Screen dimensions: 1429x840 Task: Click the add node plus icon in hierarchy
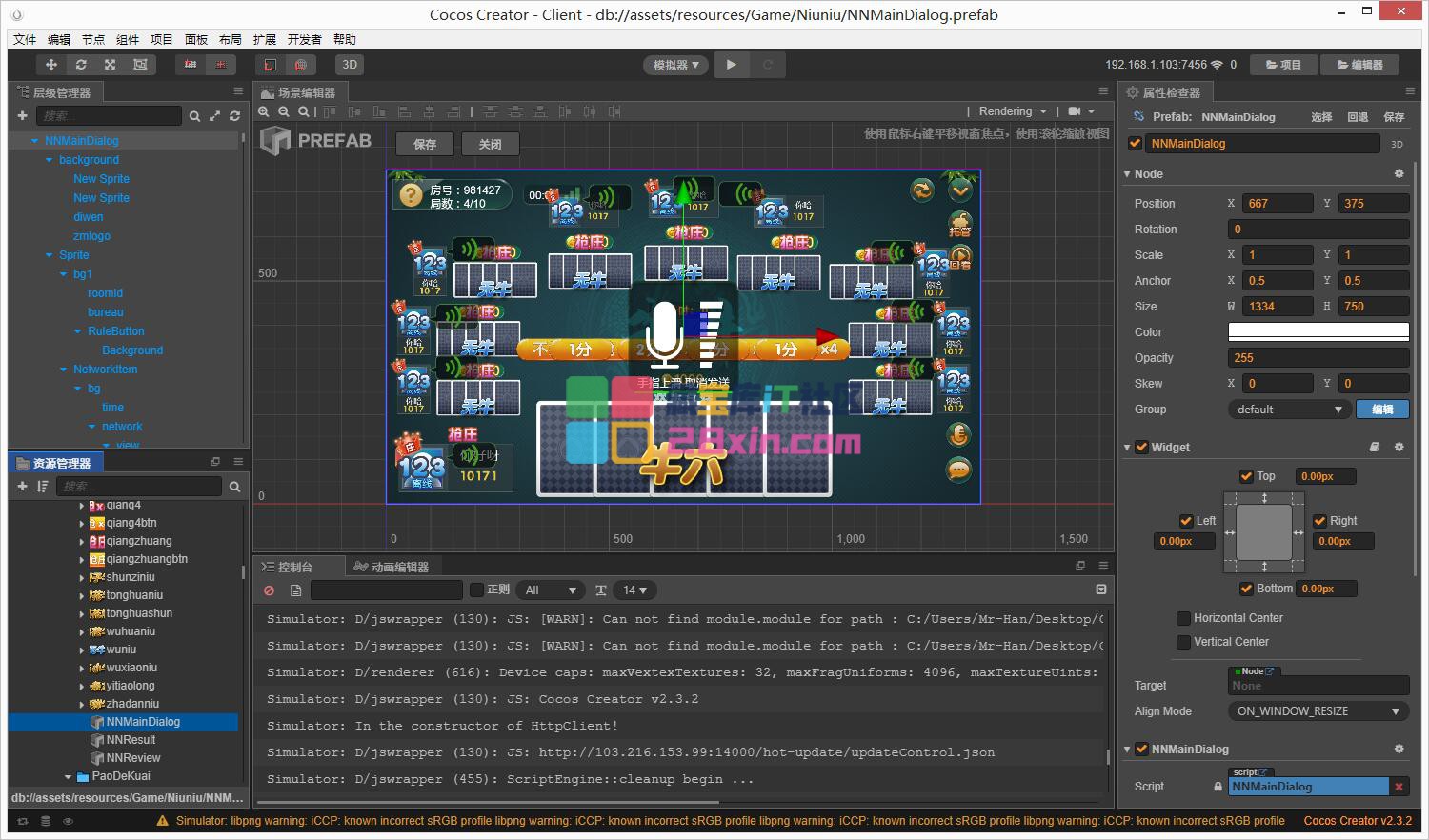22,116
